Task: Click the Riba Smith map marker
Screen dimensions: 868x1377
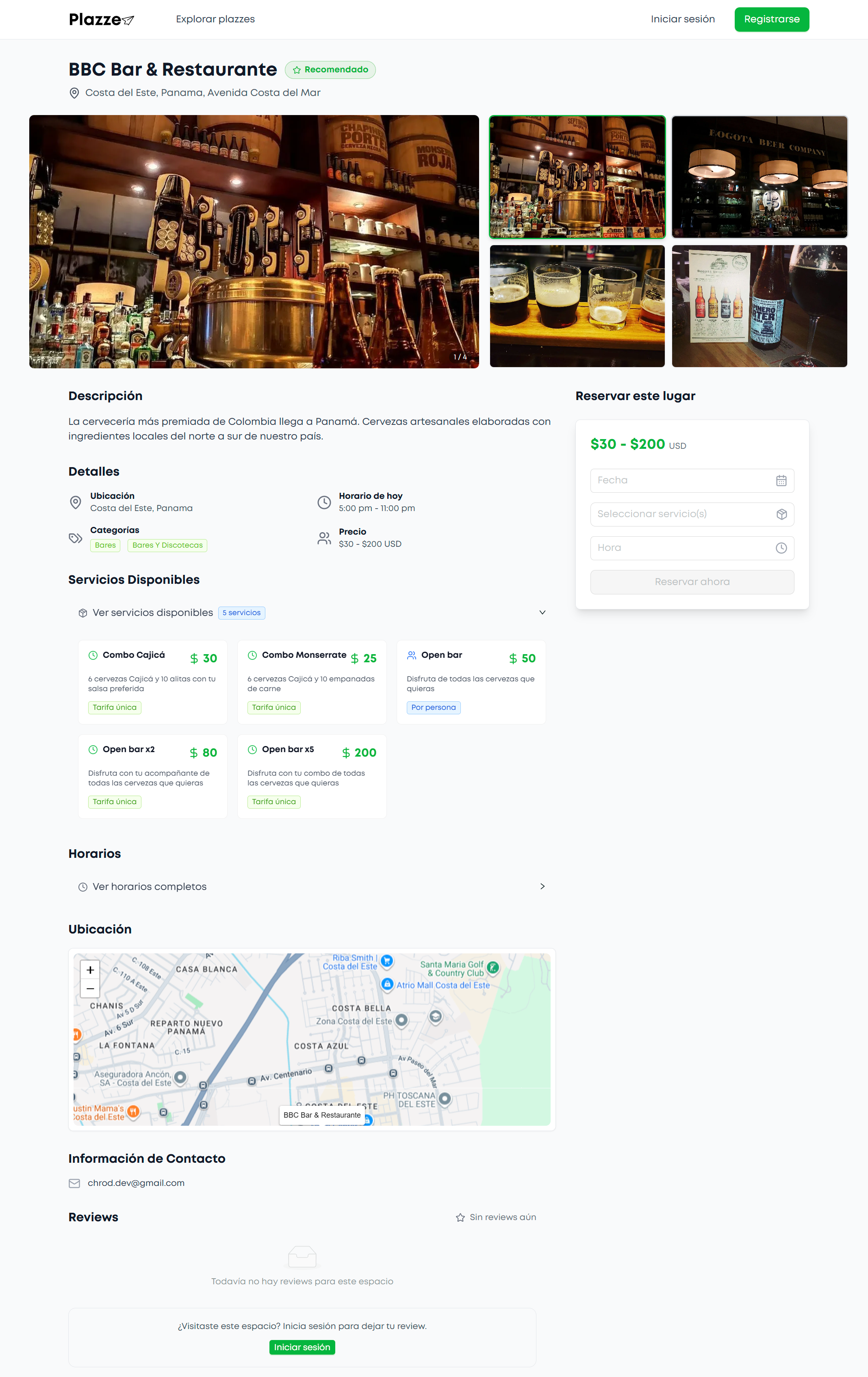Action: (x=387, y=961)
